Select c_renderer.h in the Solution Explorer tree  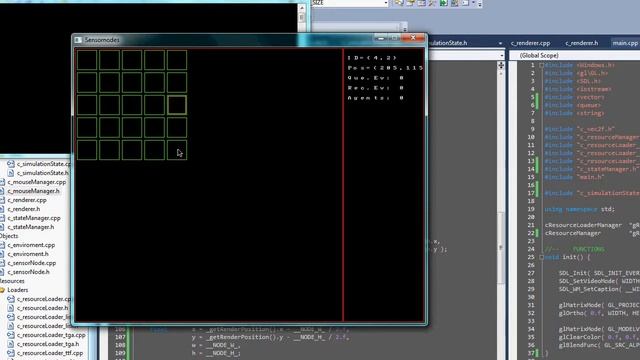(x=24, y=209)
